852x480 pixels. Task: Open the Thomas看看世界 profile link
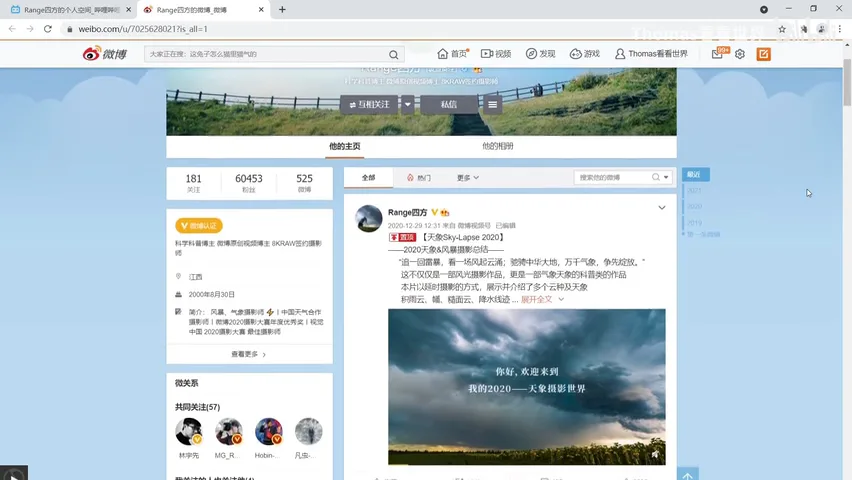click(651, 53)
